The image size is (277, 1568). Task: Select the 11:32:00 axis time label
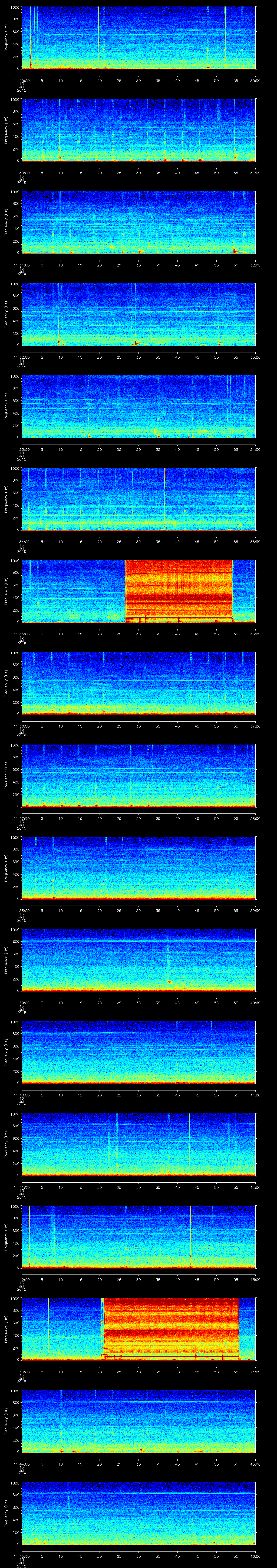[x=21, y=357]
